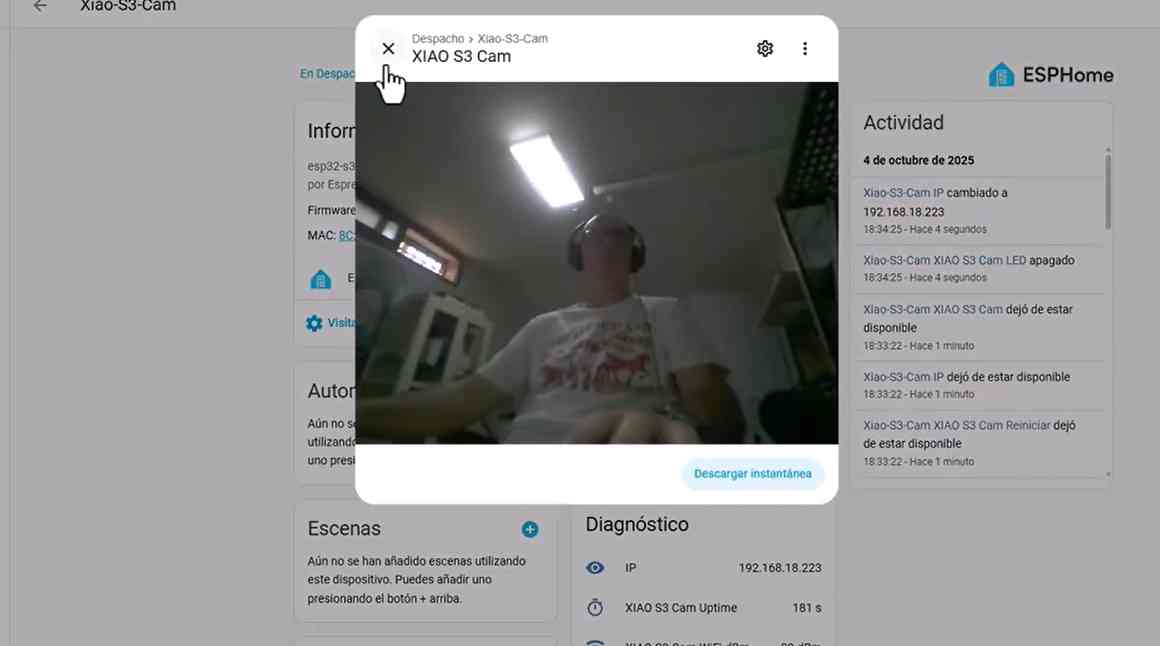
Task: Click the gear icon next to Visita
Action: point(314,323)
